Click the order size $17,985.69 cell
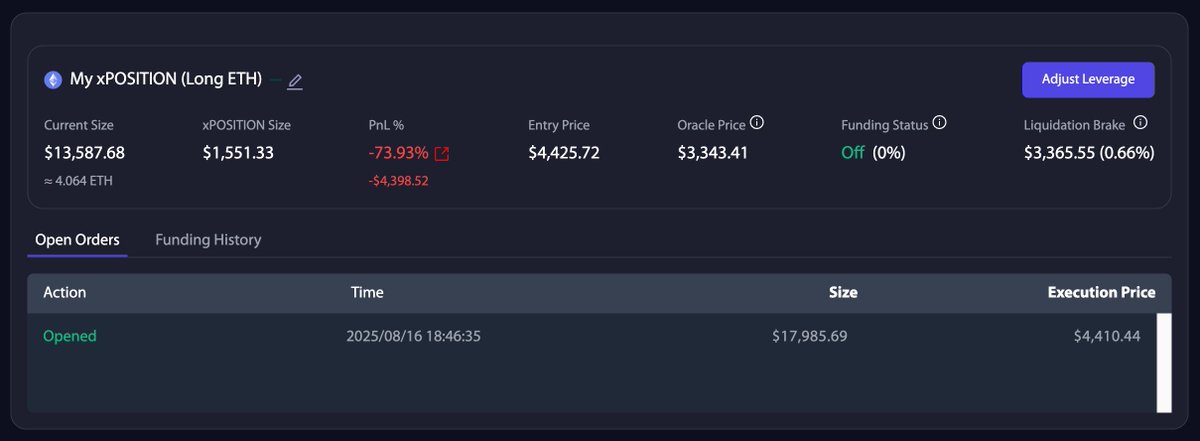This screenshot has width=1200, height=441. [809, 336]
